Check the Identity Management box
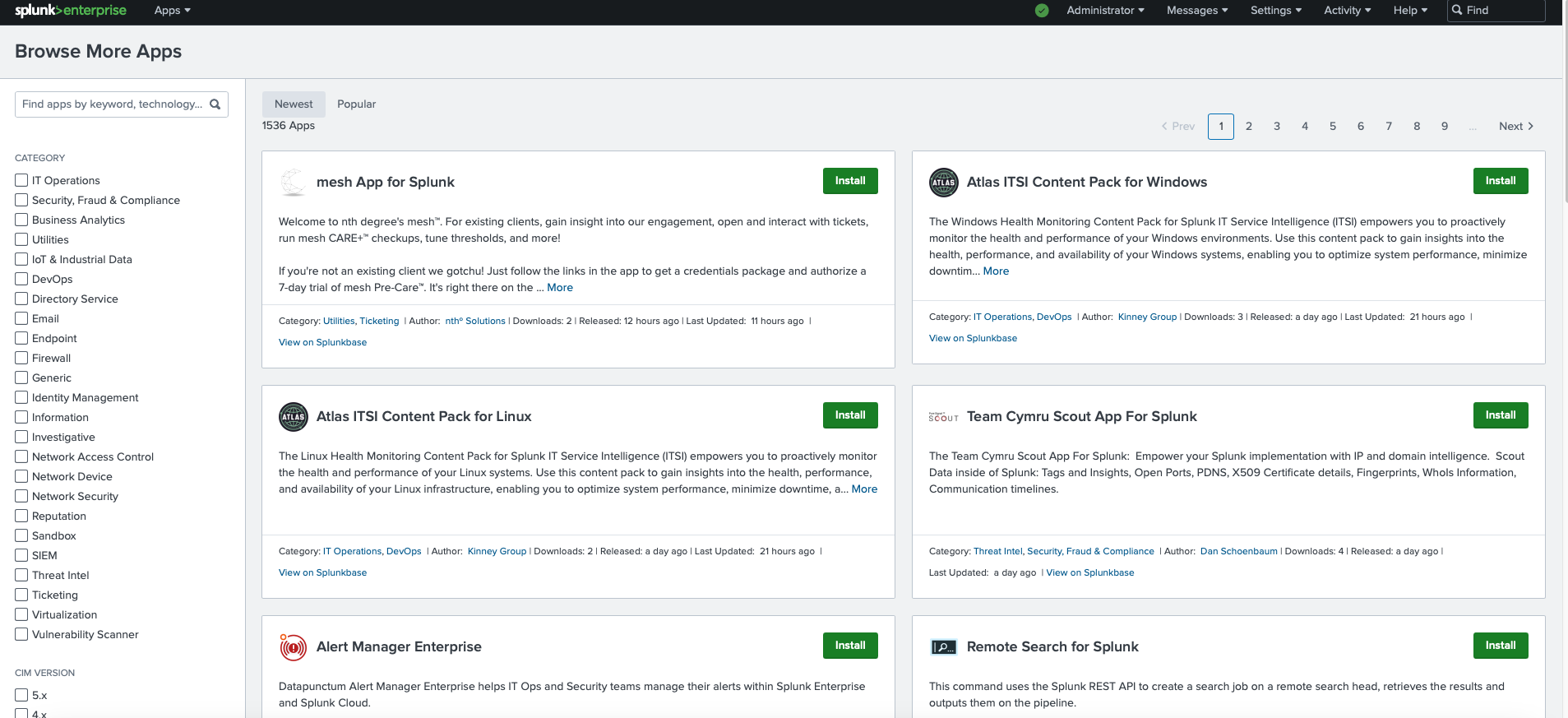This screenshot has height=718, width=1568. click(21, 397)
